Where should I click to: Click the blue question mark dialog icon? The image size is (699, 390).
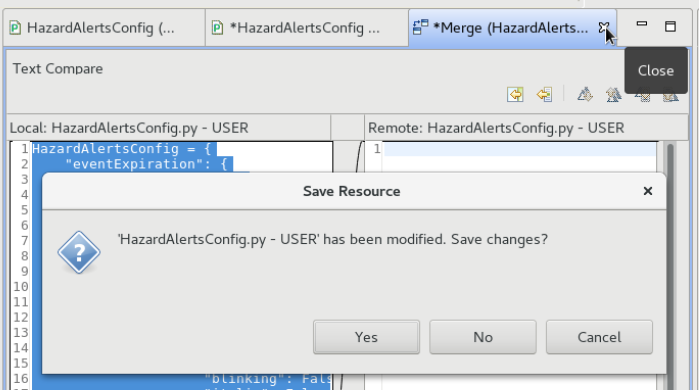(x=79, y=252)
